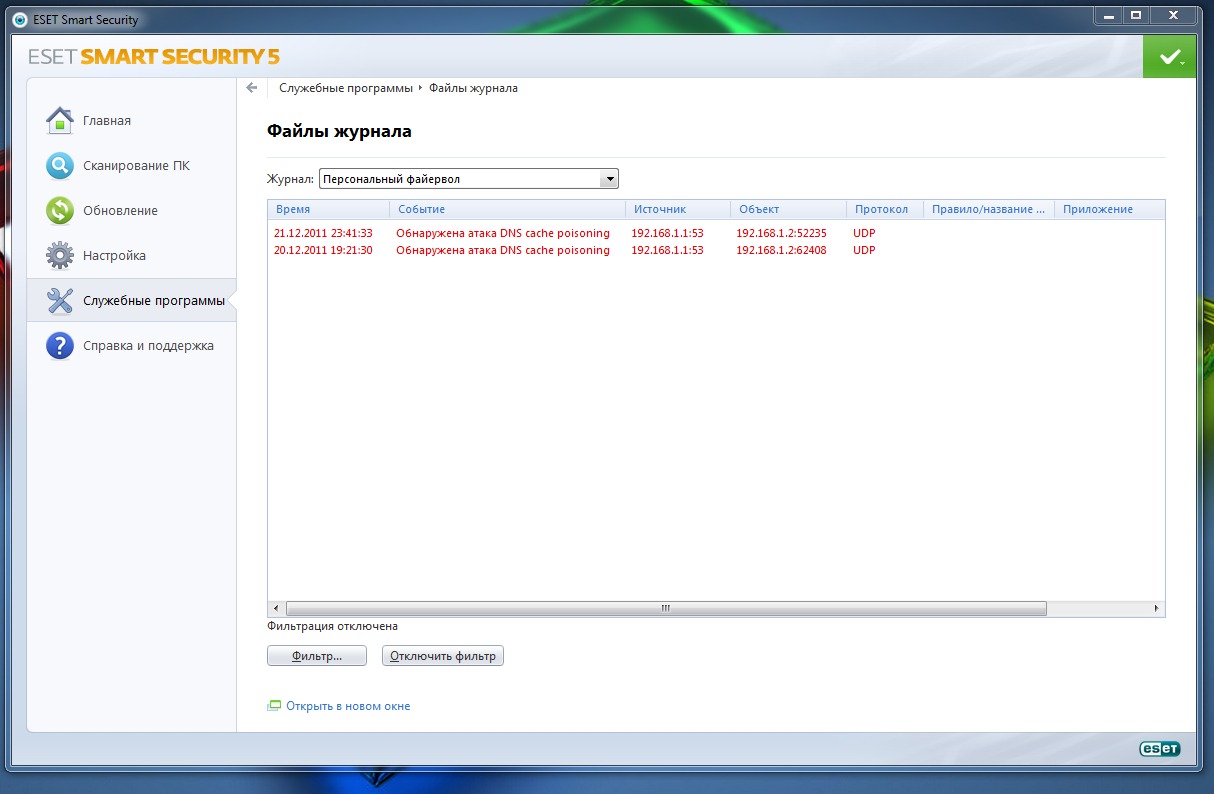Viewport: 1214px width, 794px height.
Task: Click the Справка и поддержка question icon
Action: click(60, 345)
